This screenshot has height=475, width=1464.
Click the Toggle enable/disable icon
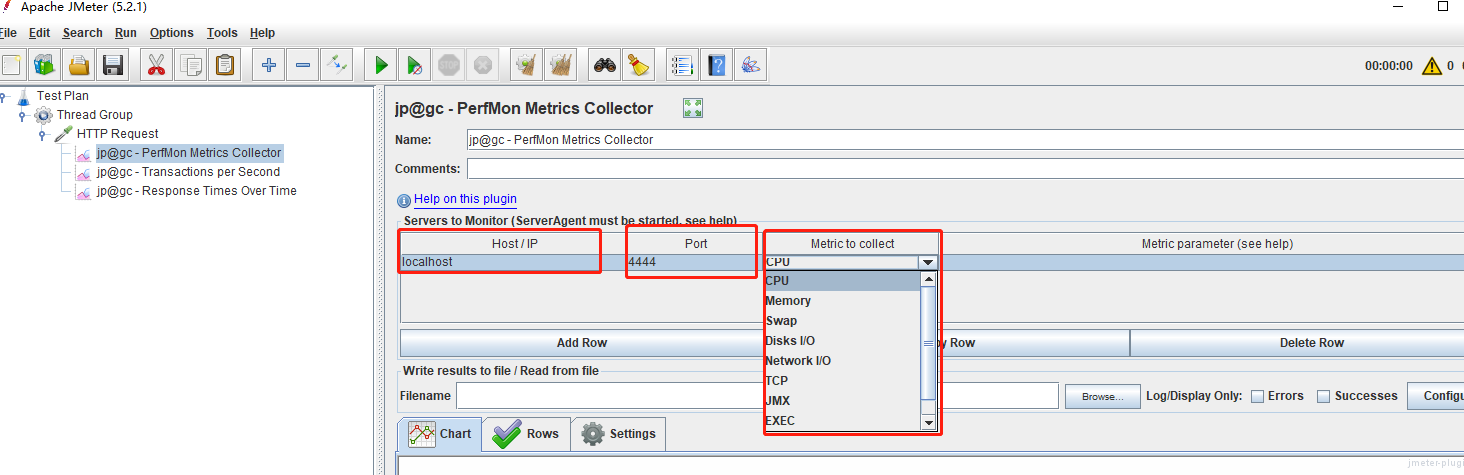point(336,66)
